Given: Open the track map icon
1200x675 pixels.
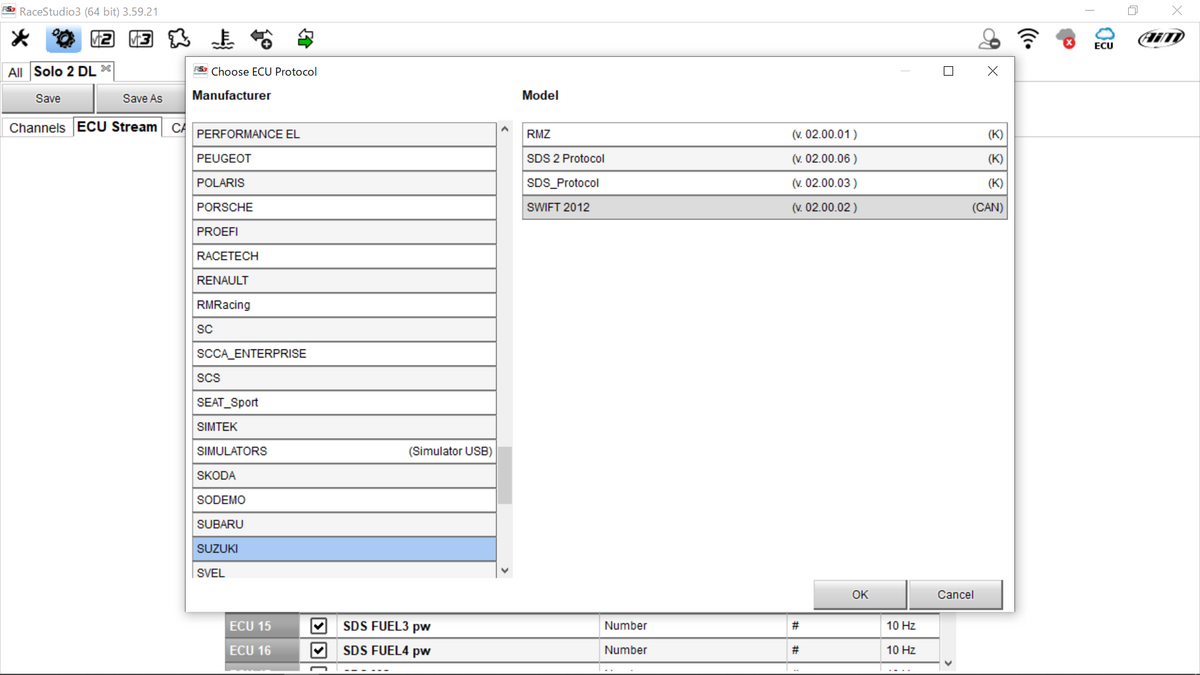Looking at the screenshot, I should click(179, 39).
